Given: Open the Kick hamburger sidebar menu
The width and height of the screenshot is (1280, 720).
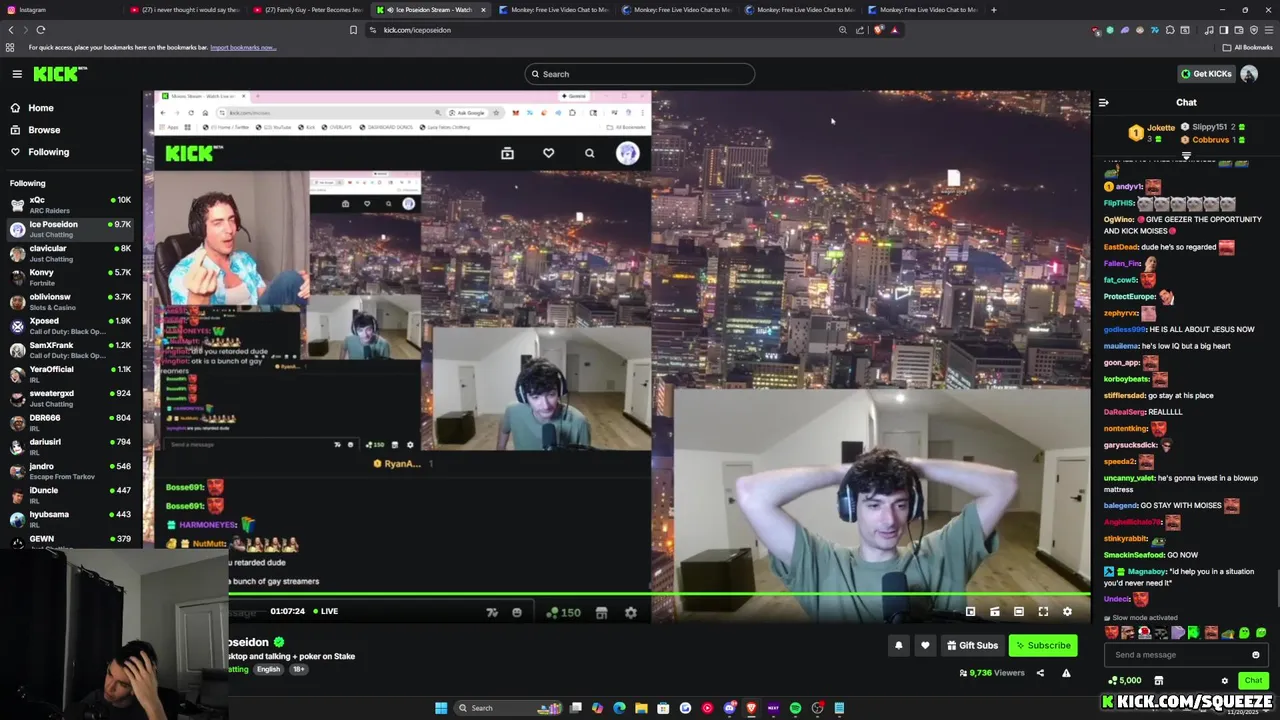Looking at the screenshot, I should tap(17, 74).
